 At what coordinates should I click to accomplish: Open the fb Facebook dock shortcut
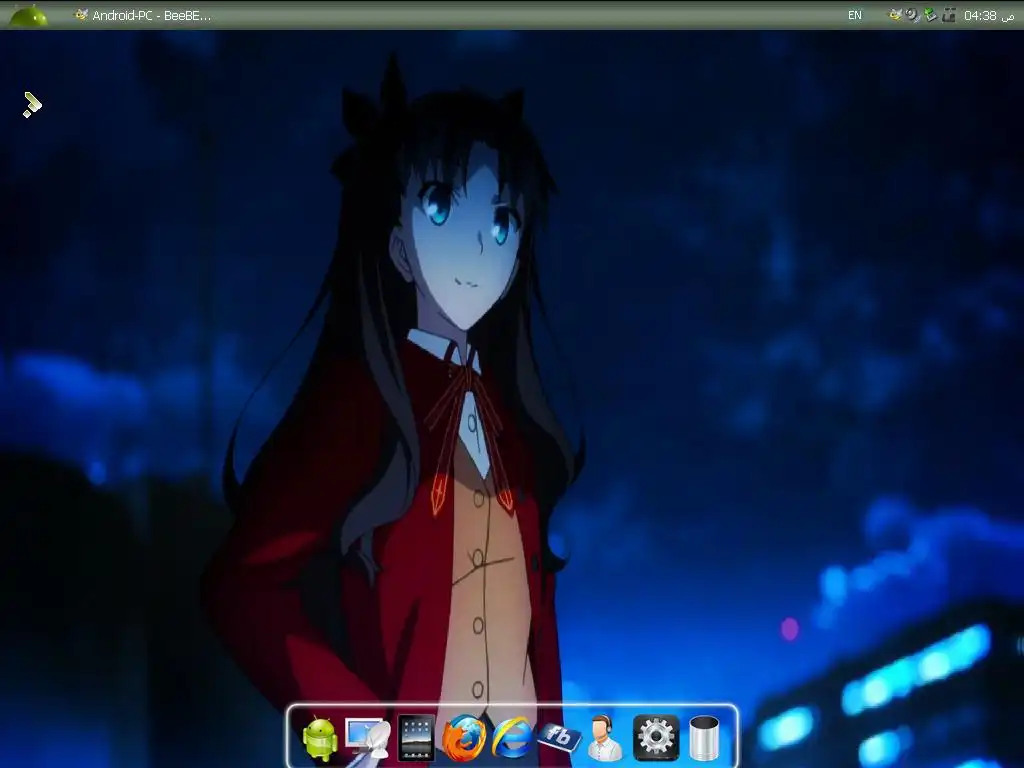click(558, 737)
